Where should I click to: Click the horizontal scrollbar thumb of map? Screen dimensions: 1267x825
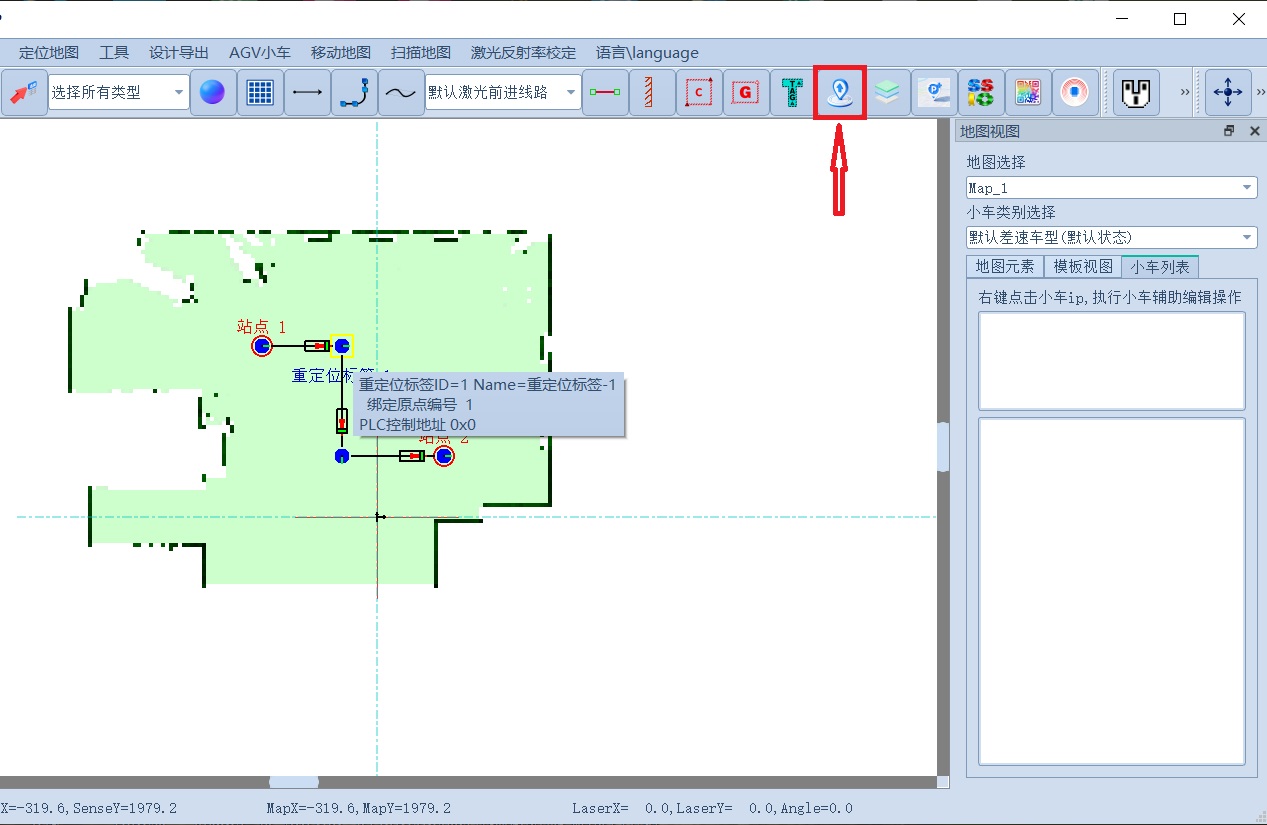point(295,782)
